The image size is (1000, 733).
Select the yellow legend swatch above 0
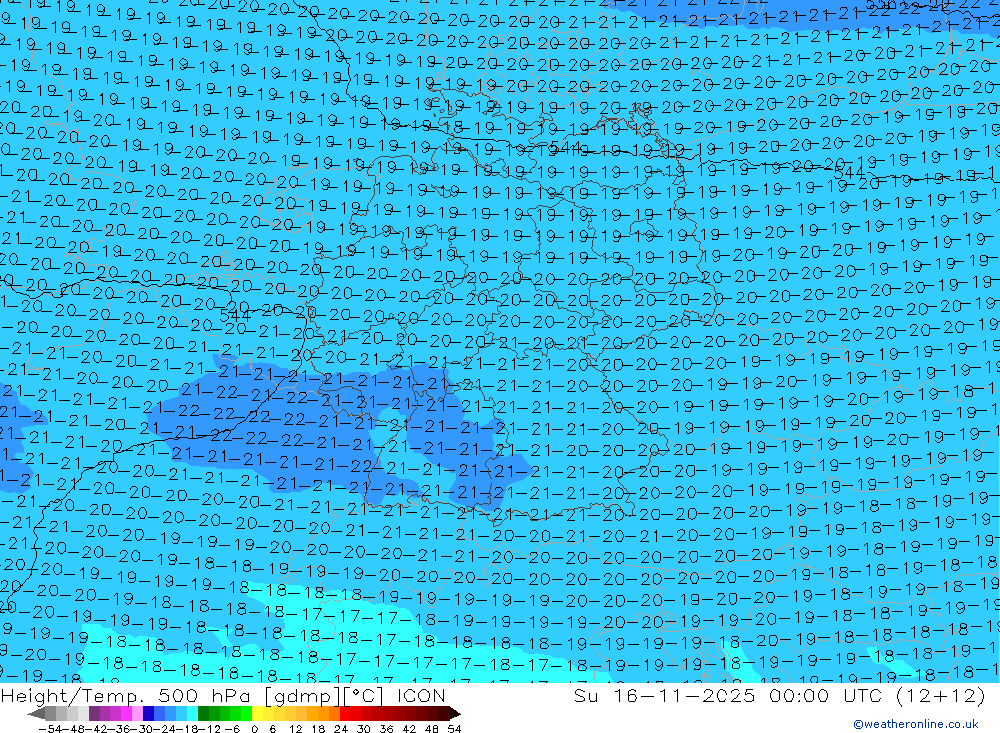(257, 713)
